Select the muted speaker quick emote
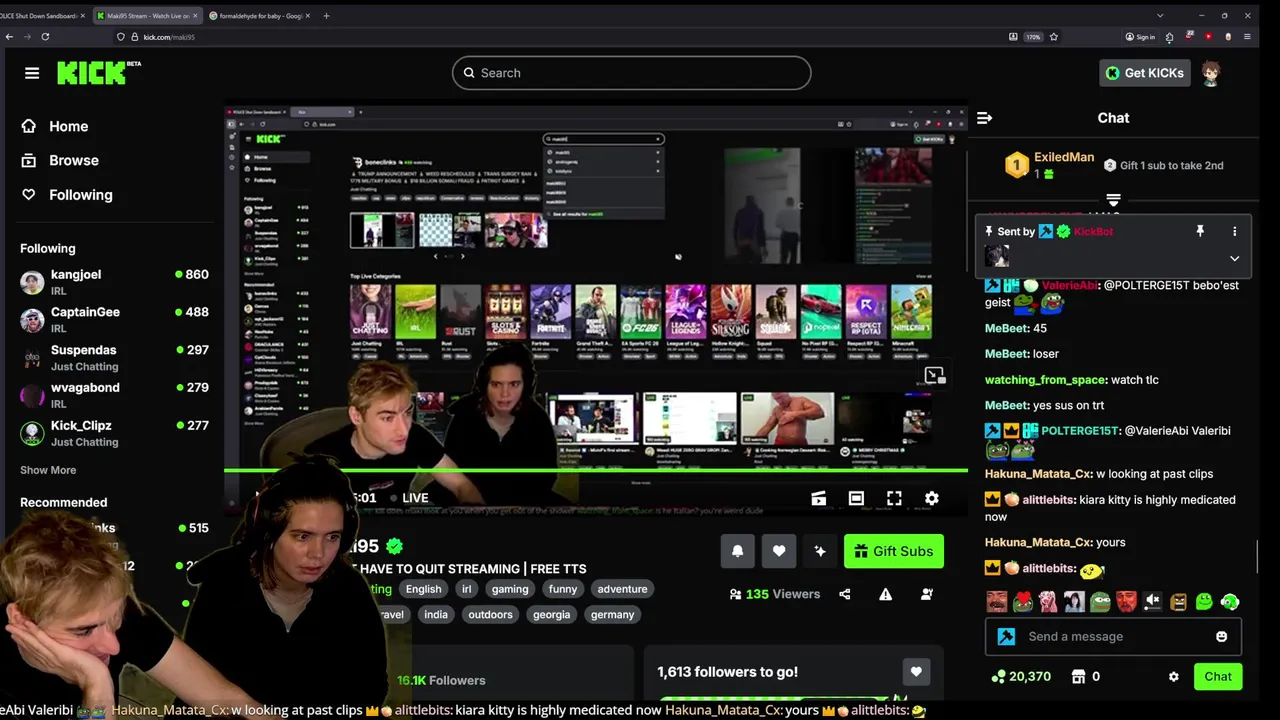1280x720 pixels. (1152, 601)
